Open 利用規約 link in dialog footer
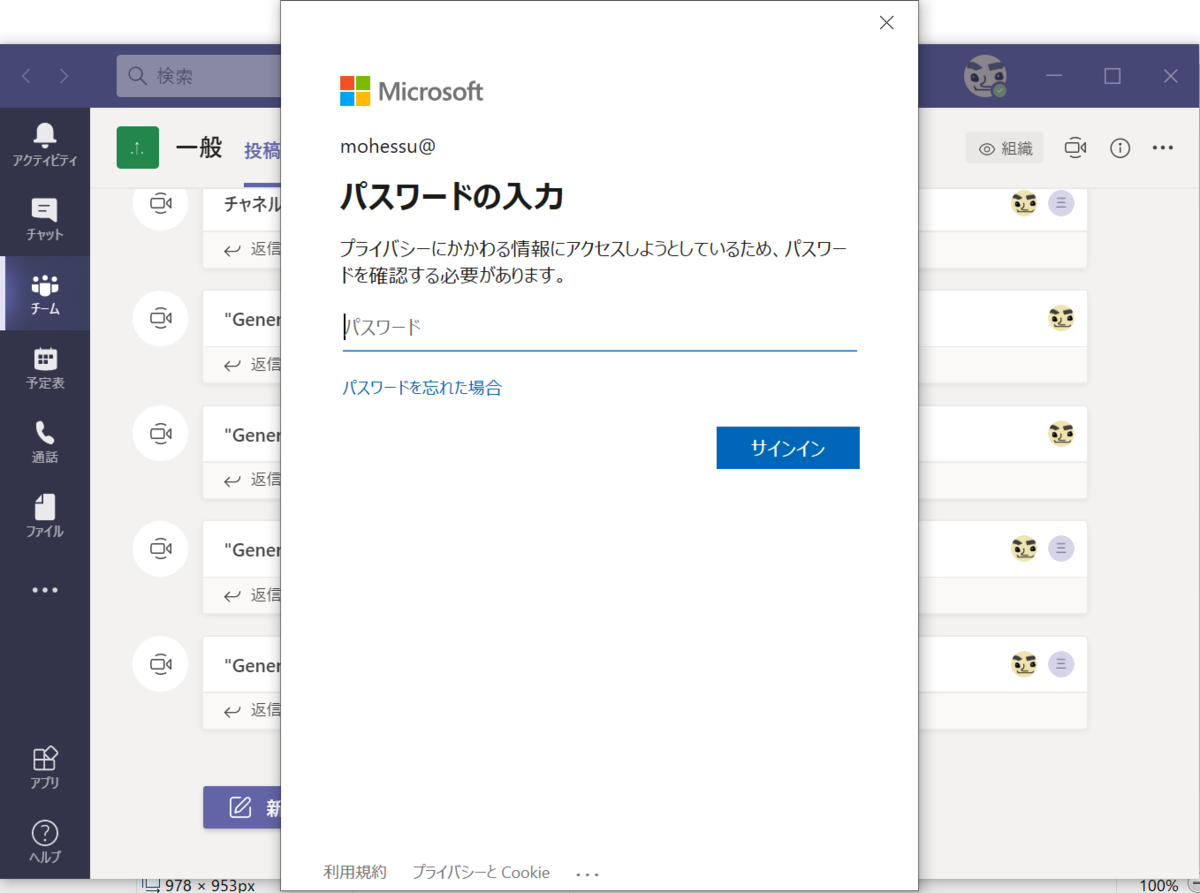This screenshot has width=1200, height=893. 355,872
